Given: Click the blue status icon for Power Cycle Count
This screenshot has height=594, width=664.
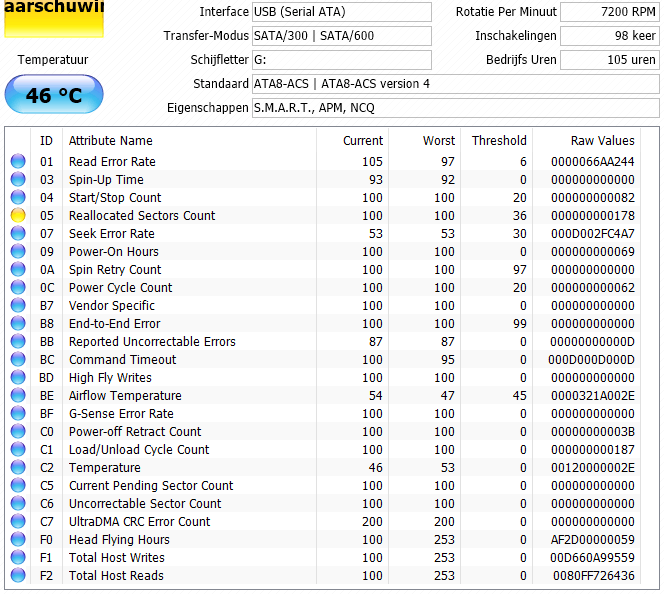Looking at the screenshot, I should coord(18,287).
